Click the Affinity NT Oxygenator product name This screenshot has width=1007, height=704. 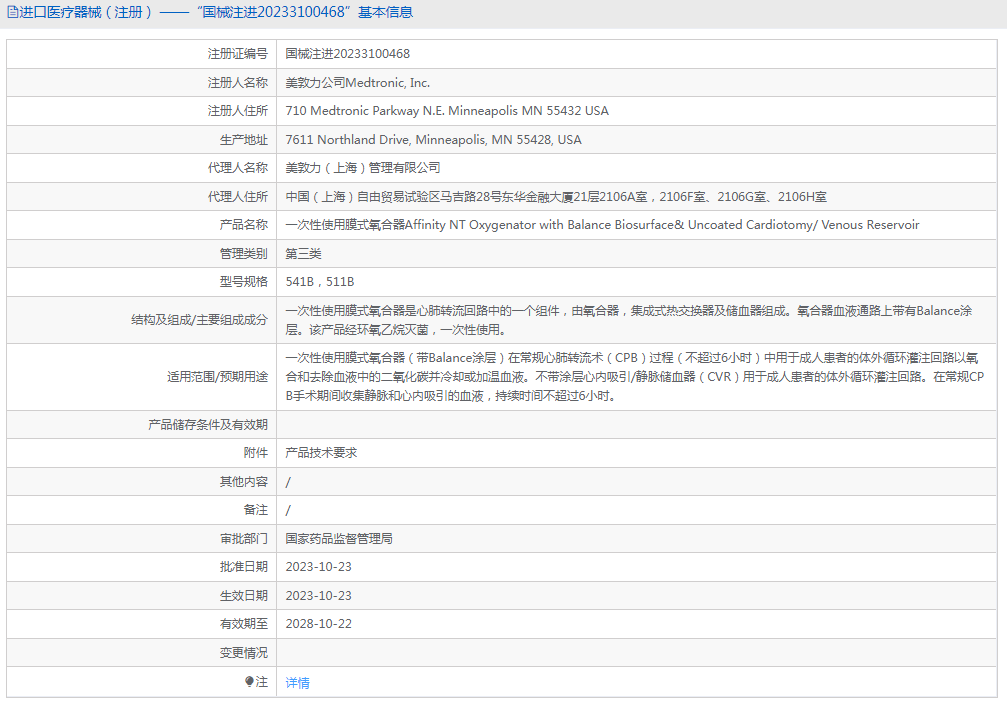coord(602,225)
